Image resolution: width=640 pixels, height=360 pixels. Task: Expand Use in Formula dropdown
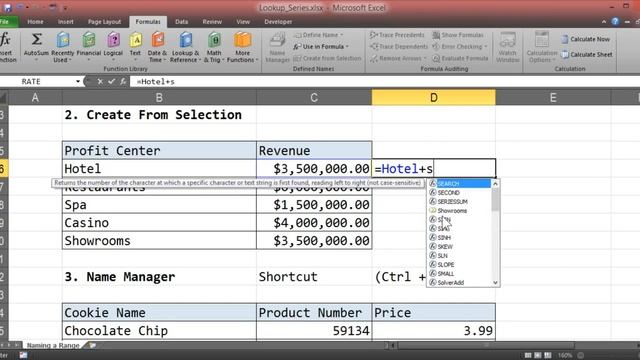tap(347, 47)
